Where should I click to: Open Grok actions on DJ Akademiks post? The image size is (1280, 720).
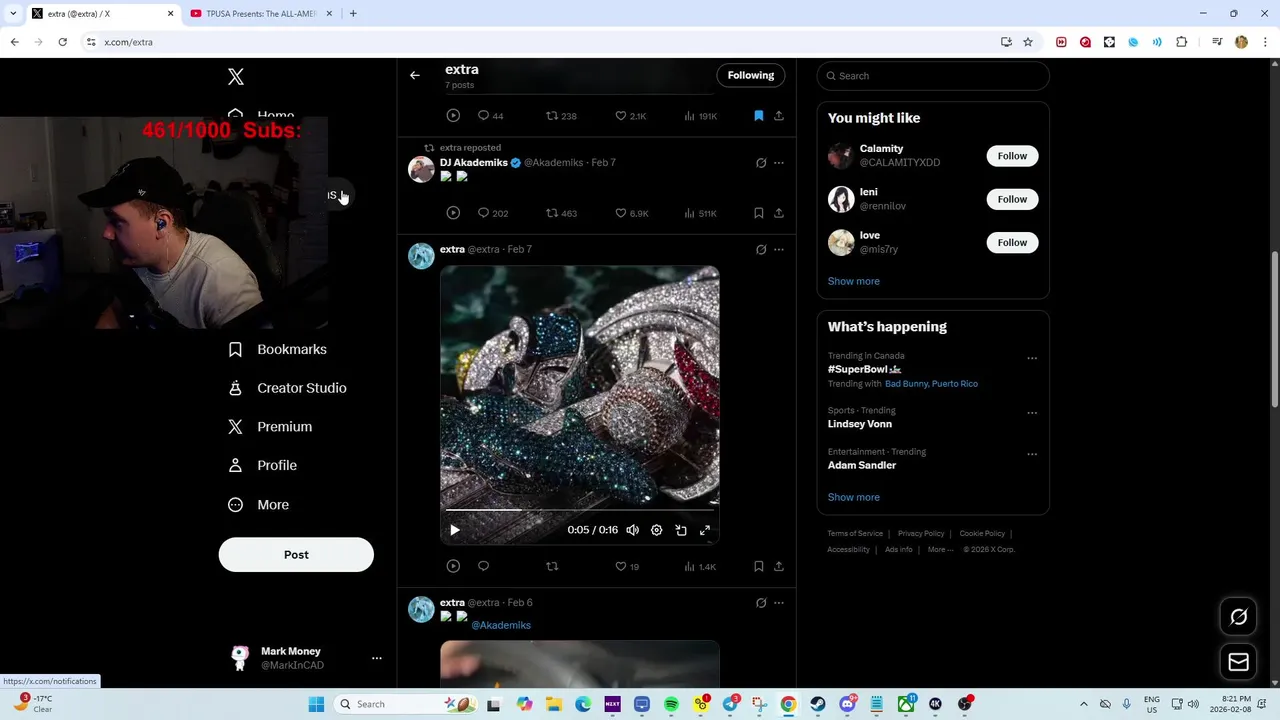tap(761, 163)
